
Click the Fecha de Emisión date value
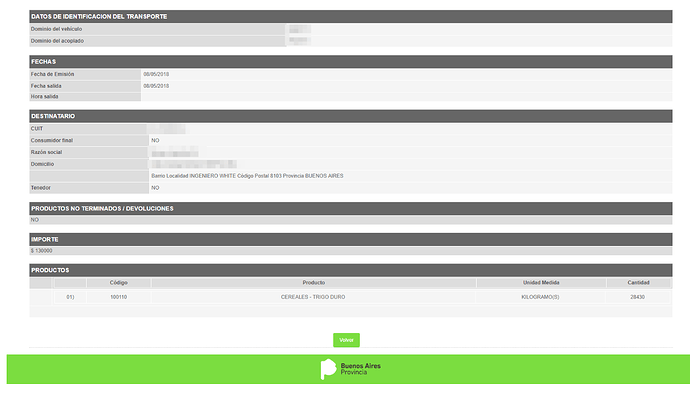pos(156,74)
